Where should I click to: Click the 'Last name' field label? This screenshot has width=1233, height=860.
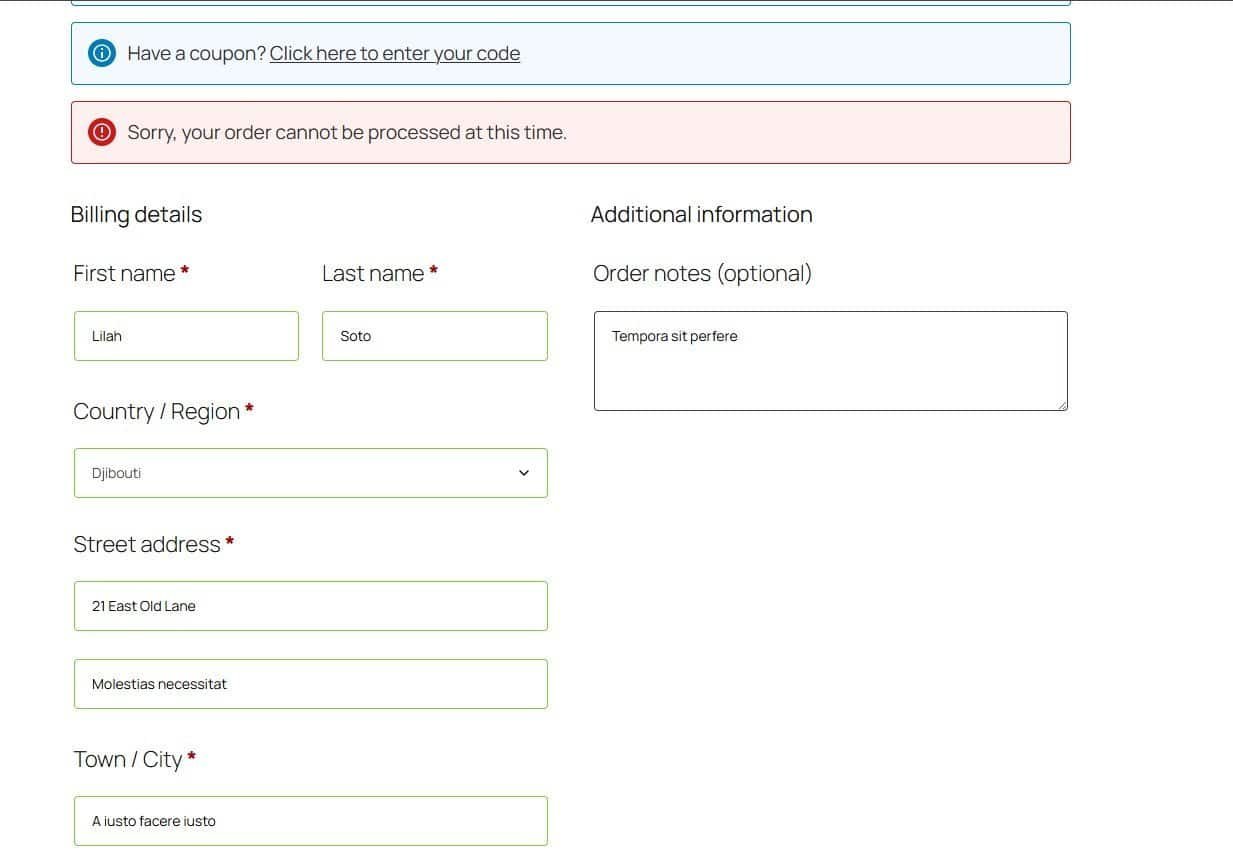click(x=373, y=273)
